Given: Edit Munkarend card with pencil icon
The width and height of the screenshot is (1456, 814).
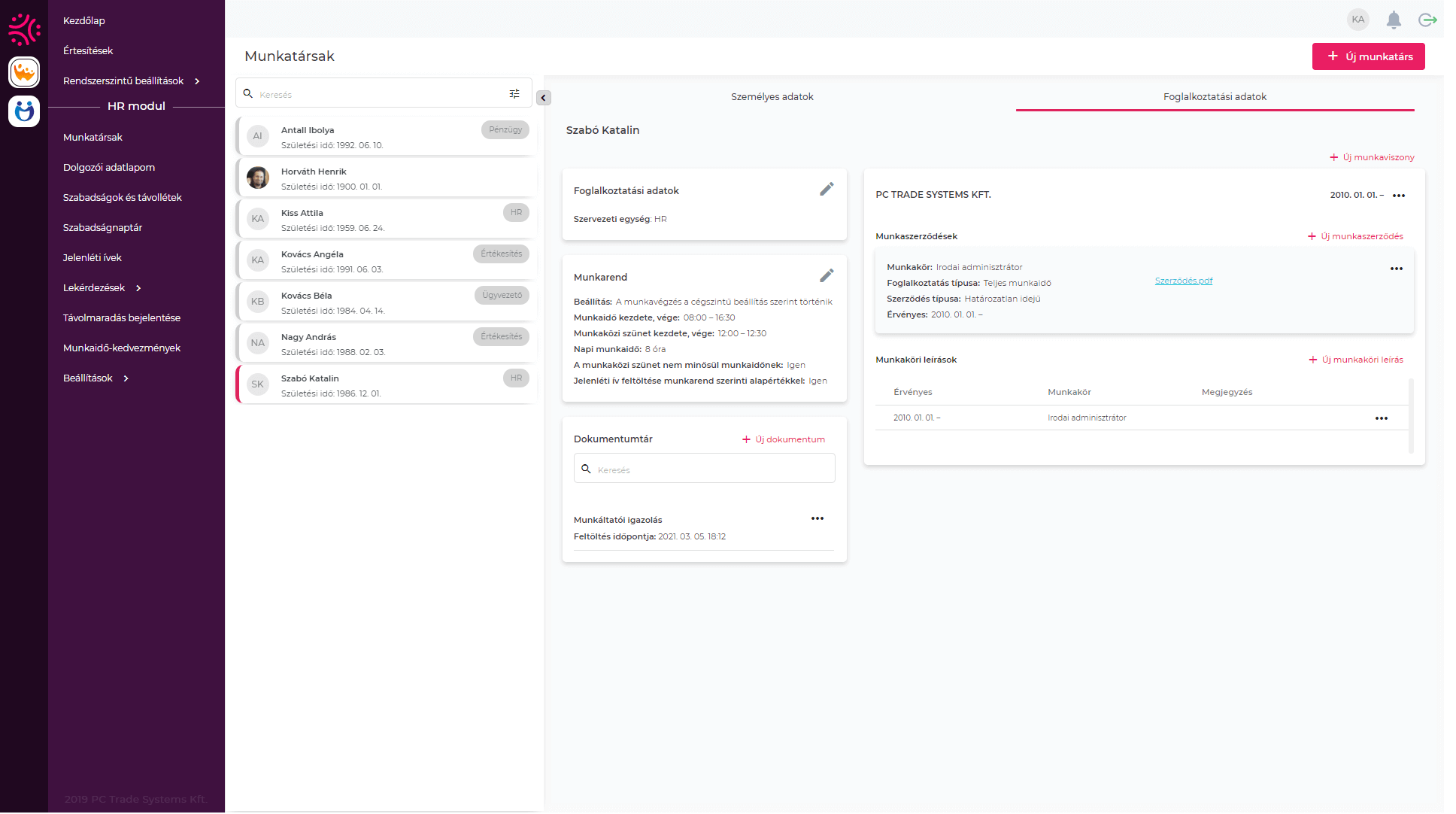Looking at the screenshot, I should coord(827,276).
